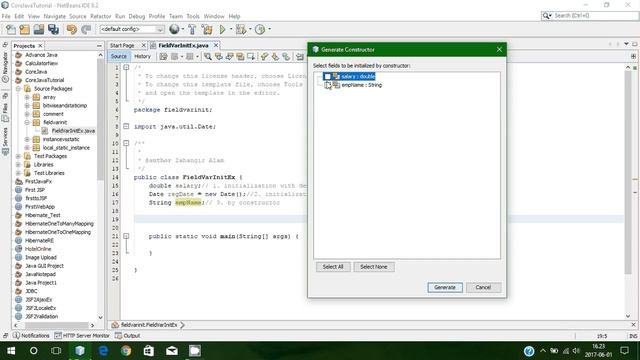Viewport: 640px width, 360px height.
Task: Click the Windows Start button
Action: point(11,351)
